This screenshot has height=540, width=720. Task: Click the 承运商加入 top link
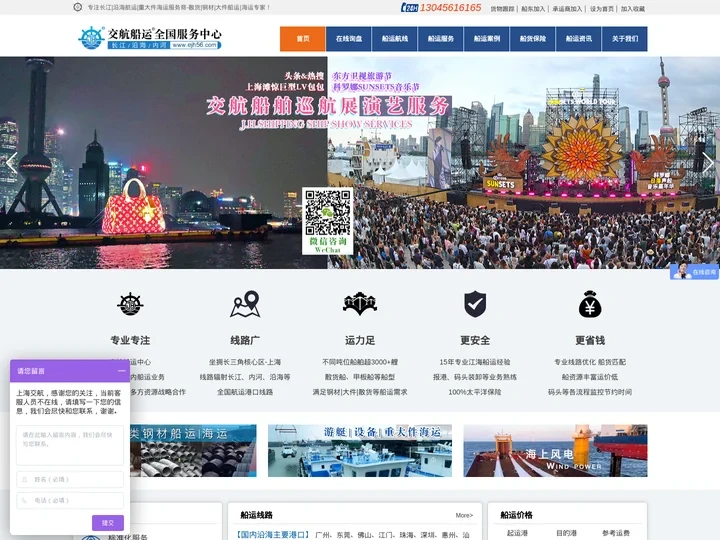pos(567,9)
